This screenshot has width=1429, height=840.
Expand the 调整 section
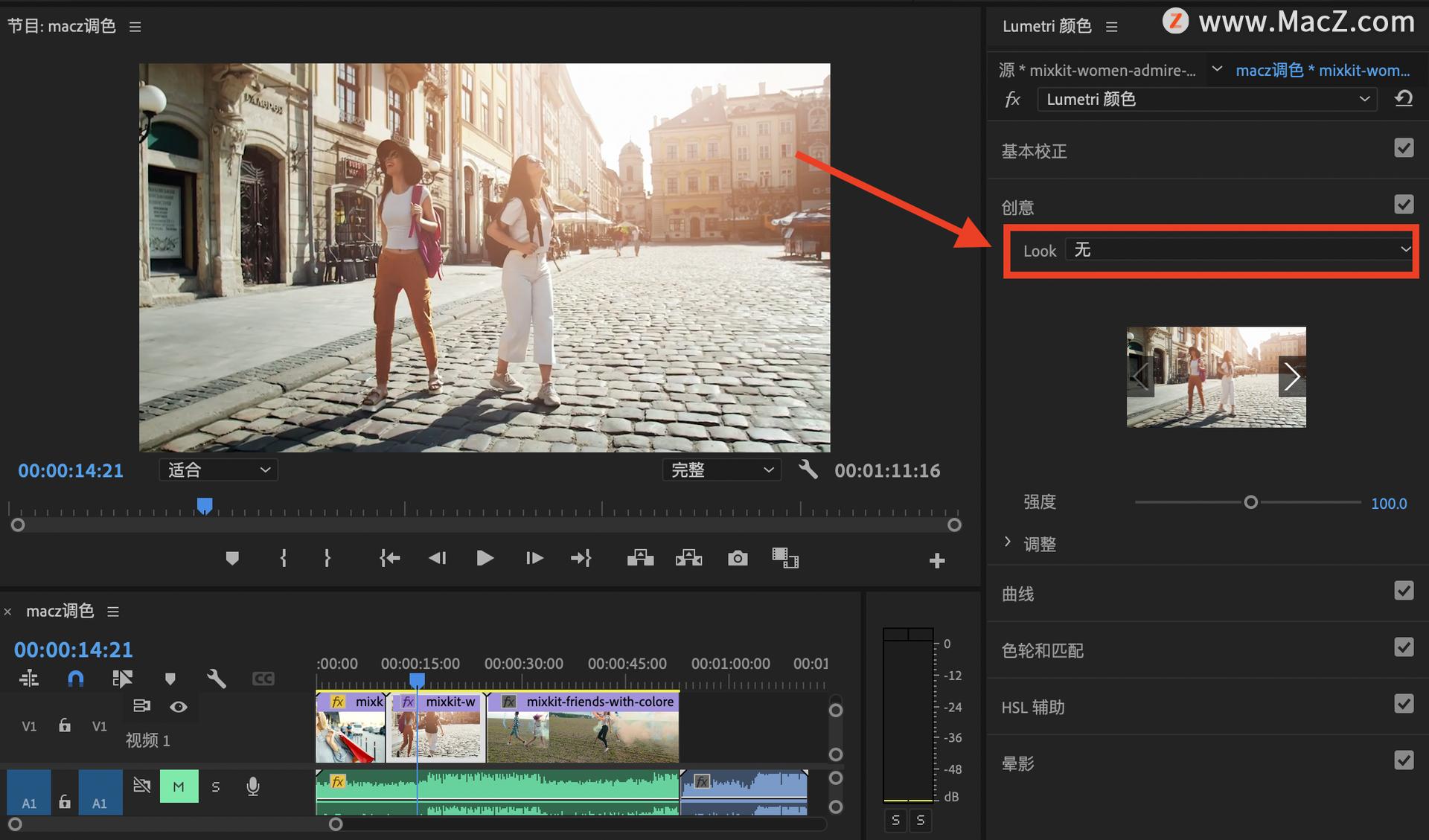coord(1008,542)
